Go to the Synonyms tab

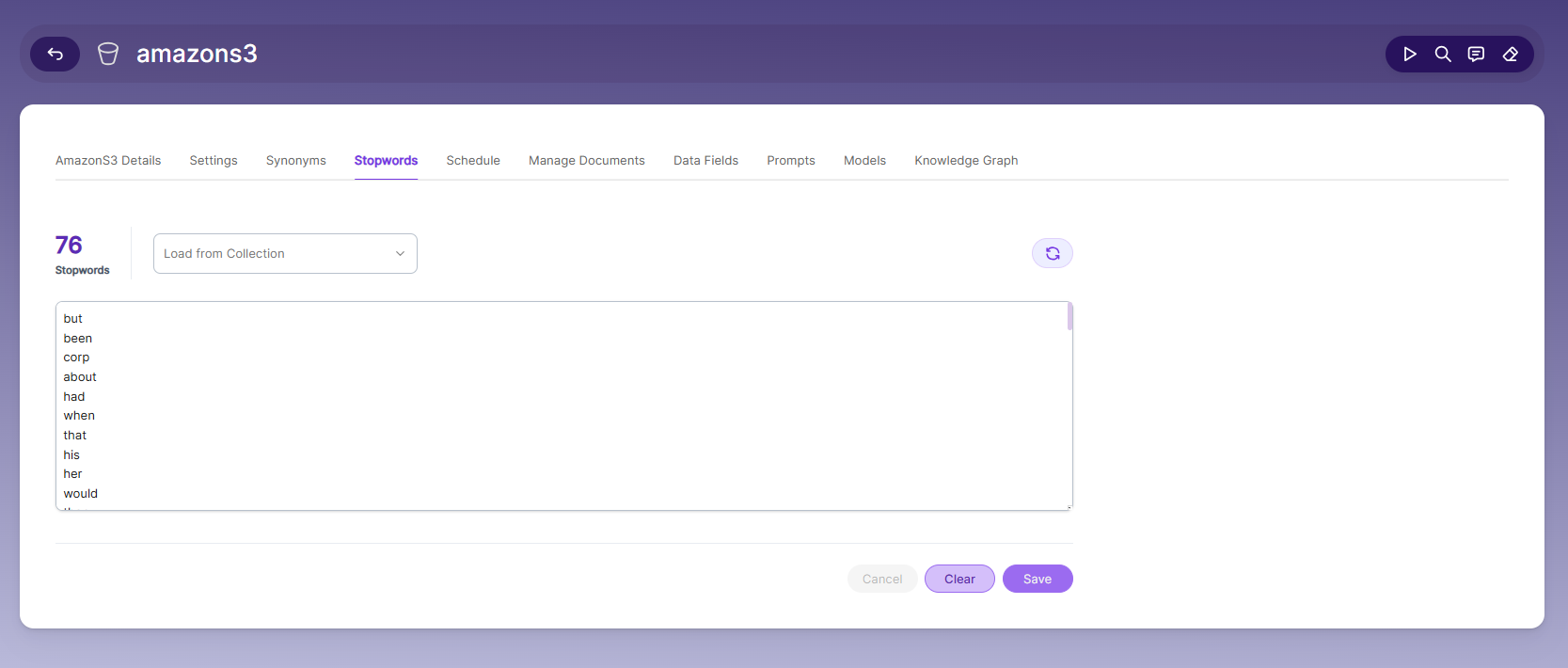(x=296, y=161)
